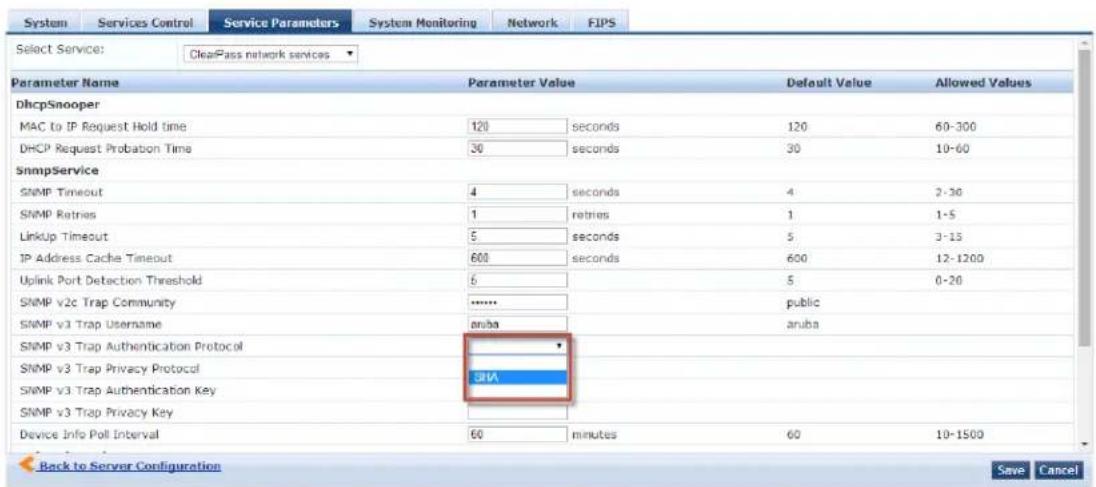
Task: Switch to the FIPS tab
Action: click(600, 22)
